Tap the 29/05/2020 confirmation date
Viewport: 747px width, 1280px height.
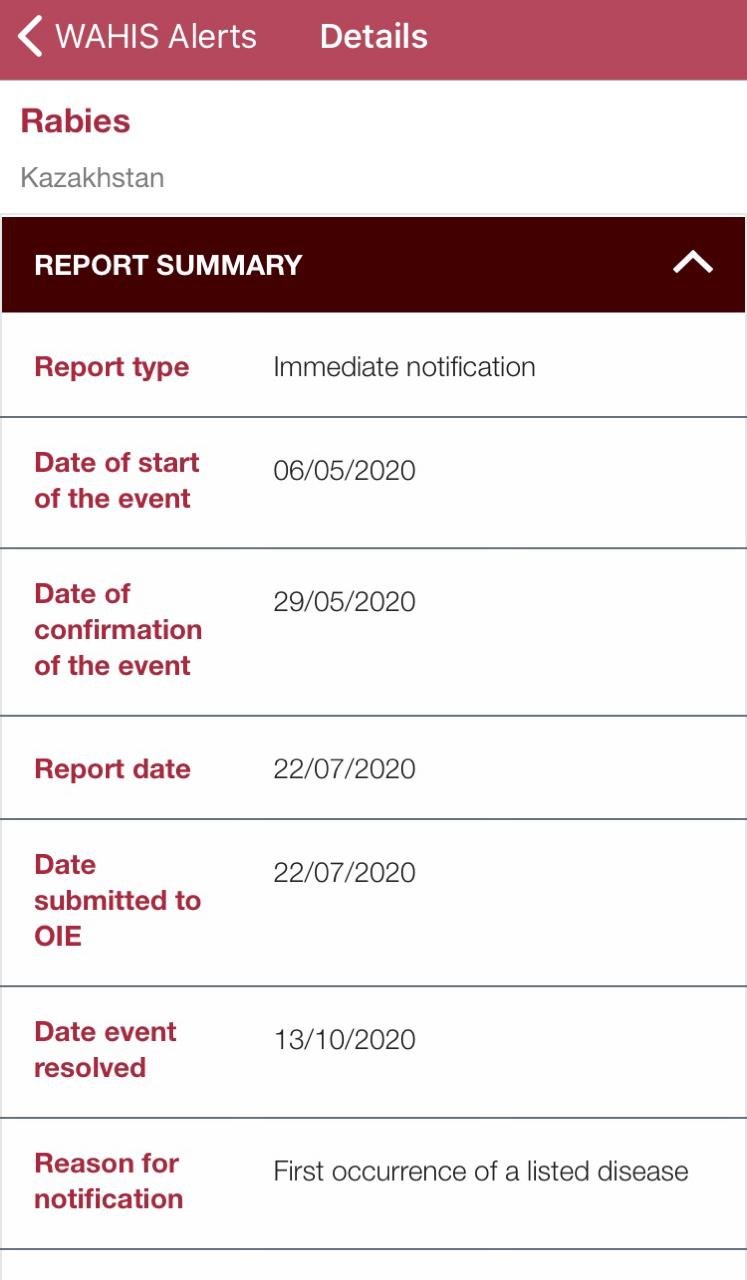pyautogui.click(x=344, y=602)
